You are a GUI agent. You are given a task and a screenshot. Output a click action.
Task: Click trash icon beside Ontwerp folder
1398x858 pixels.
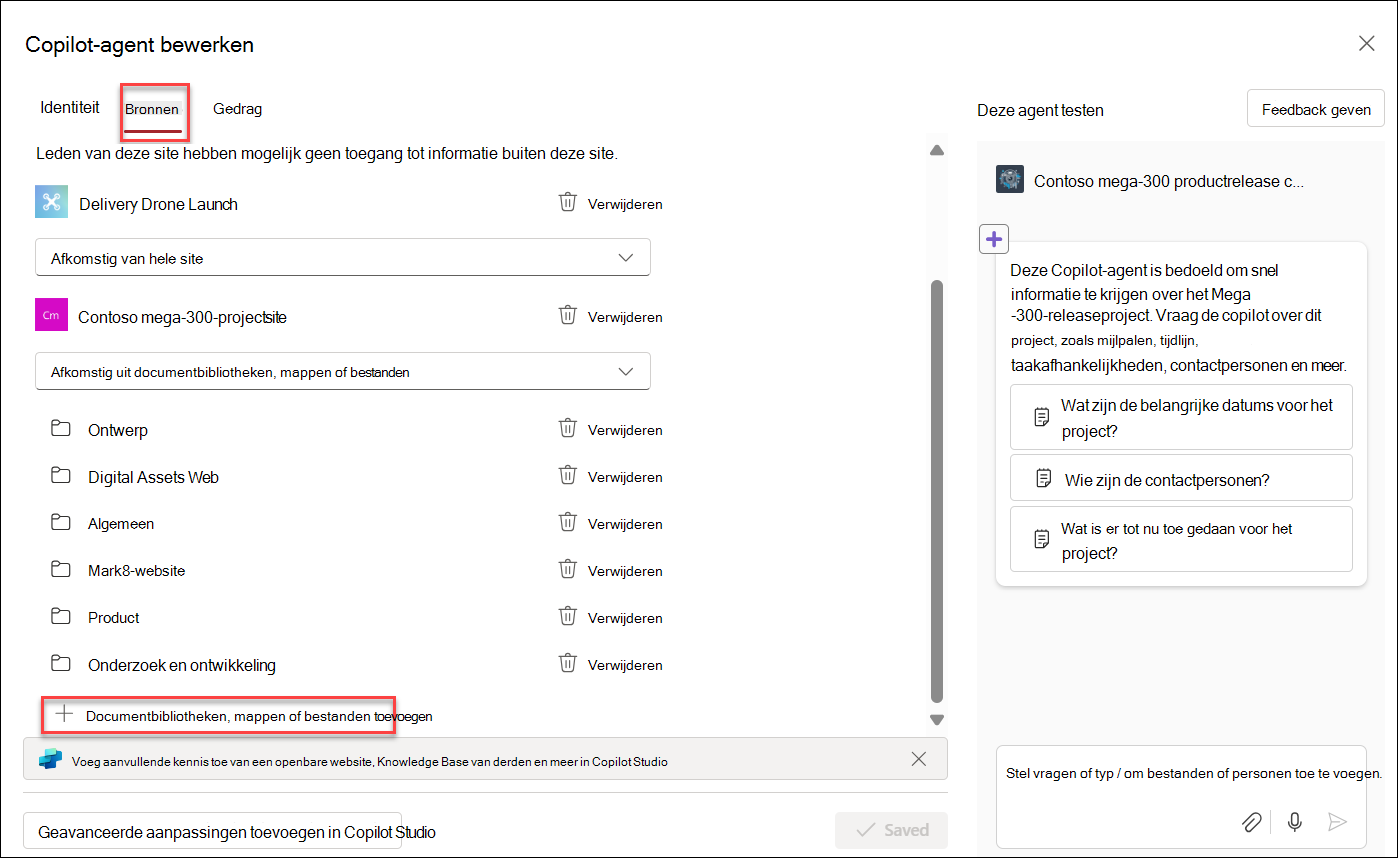click(x=567, y=429)
